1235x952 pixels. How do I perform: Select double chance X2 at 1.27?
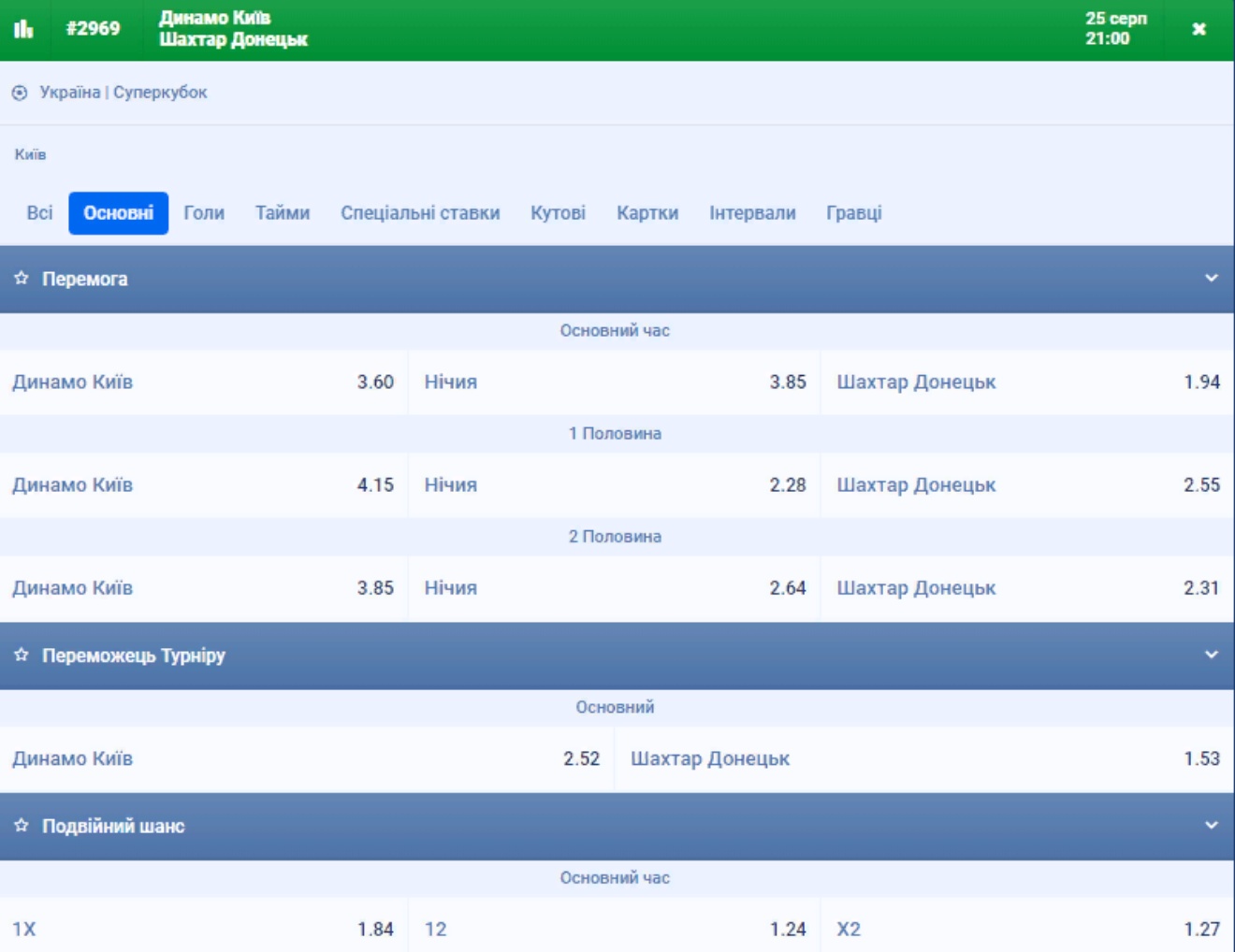coord(1028,926)
